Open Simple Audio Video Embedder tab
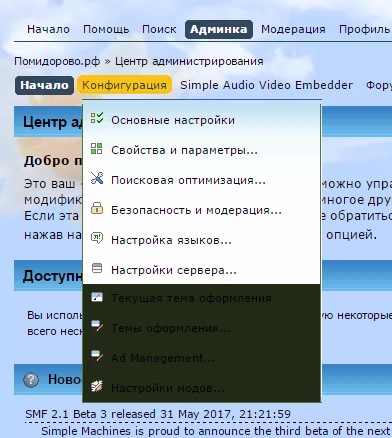 (266, 85)
